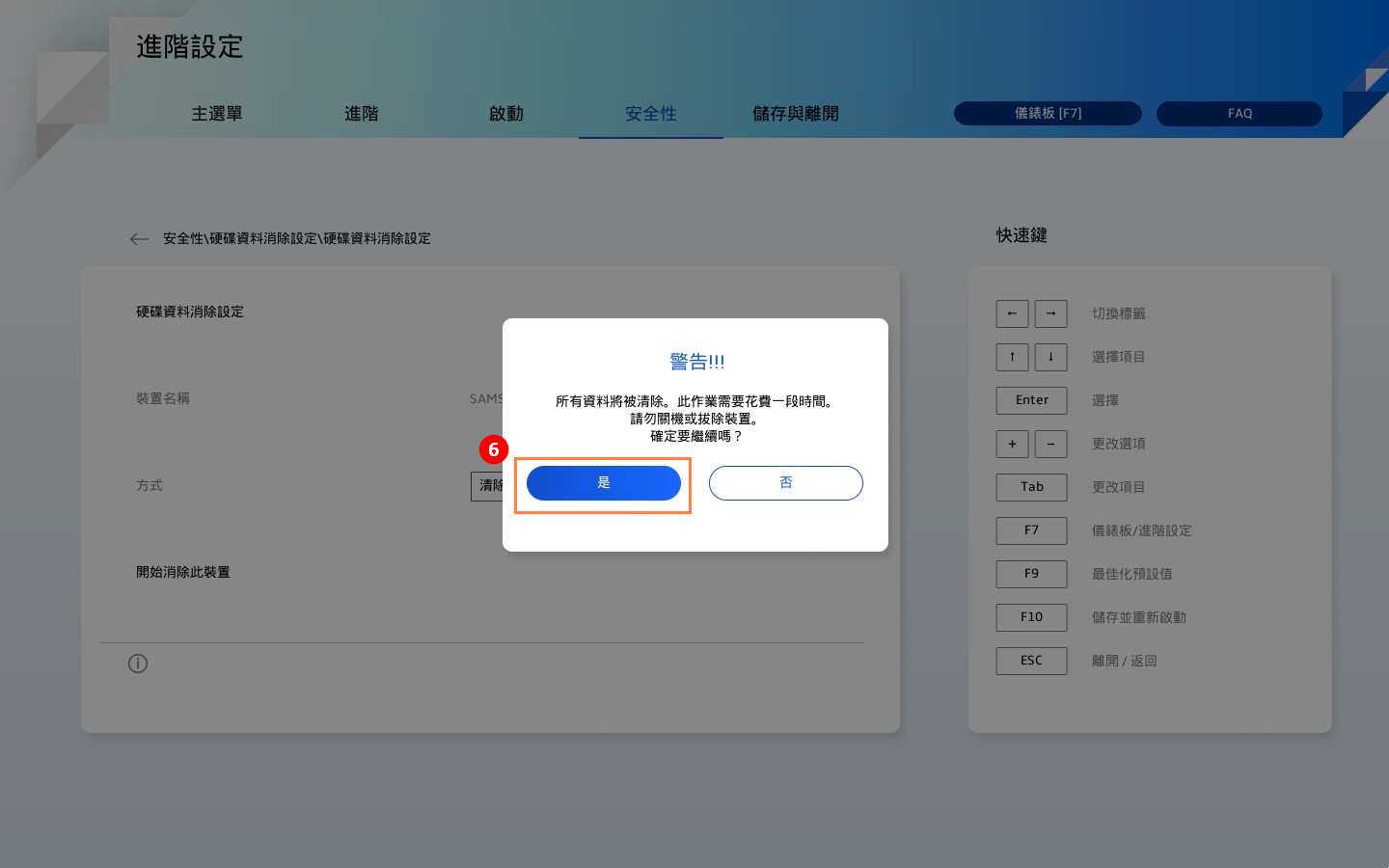Image resolution: width=1389 pixels, height=868 pixels.
Task: Open the 儀錶板 [F7] view
Action: 1048,114
